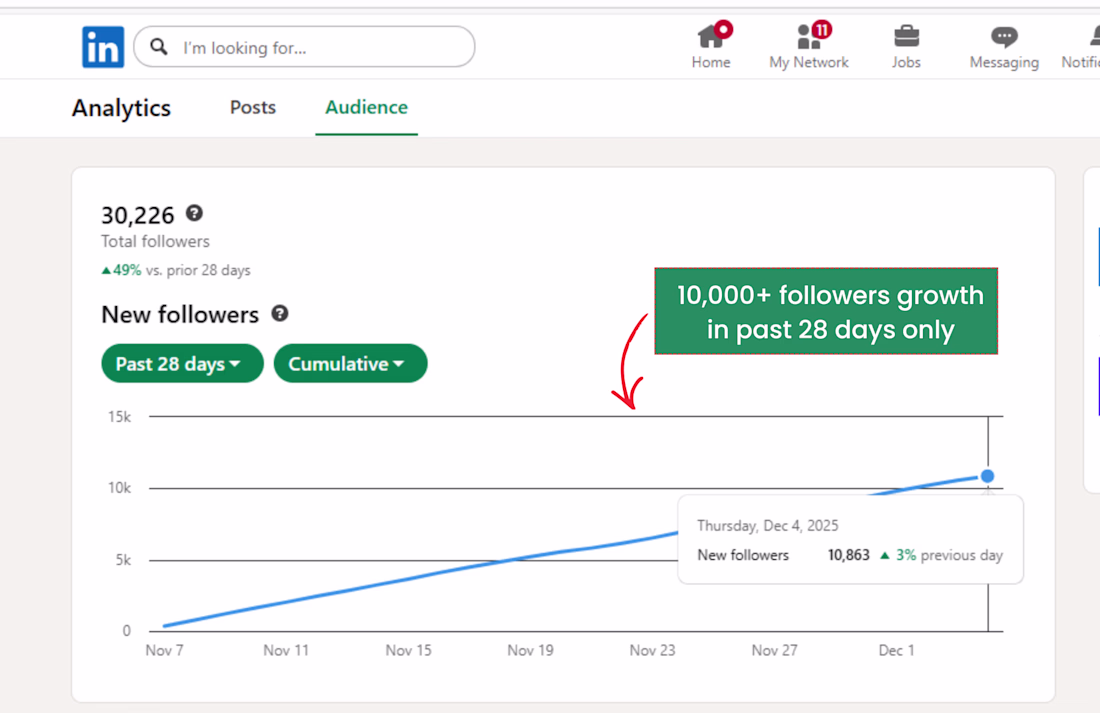Click help icon next to New followers
This screenshot has width=1100, height=713.
click(280, 313)
